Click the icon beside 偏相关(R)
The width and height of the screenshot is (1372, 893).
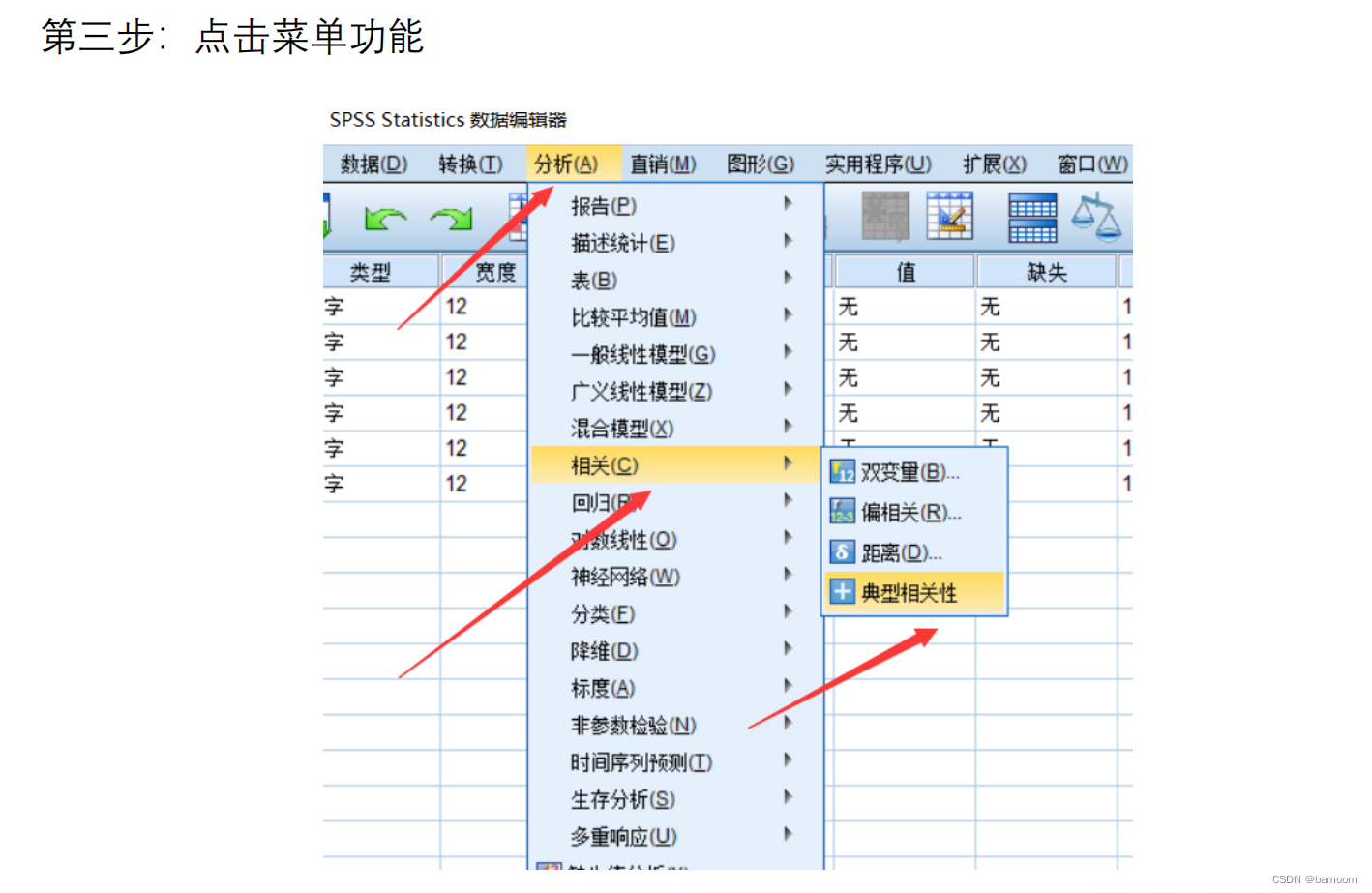pyautogui.click(x=843, y=512)
